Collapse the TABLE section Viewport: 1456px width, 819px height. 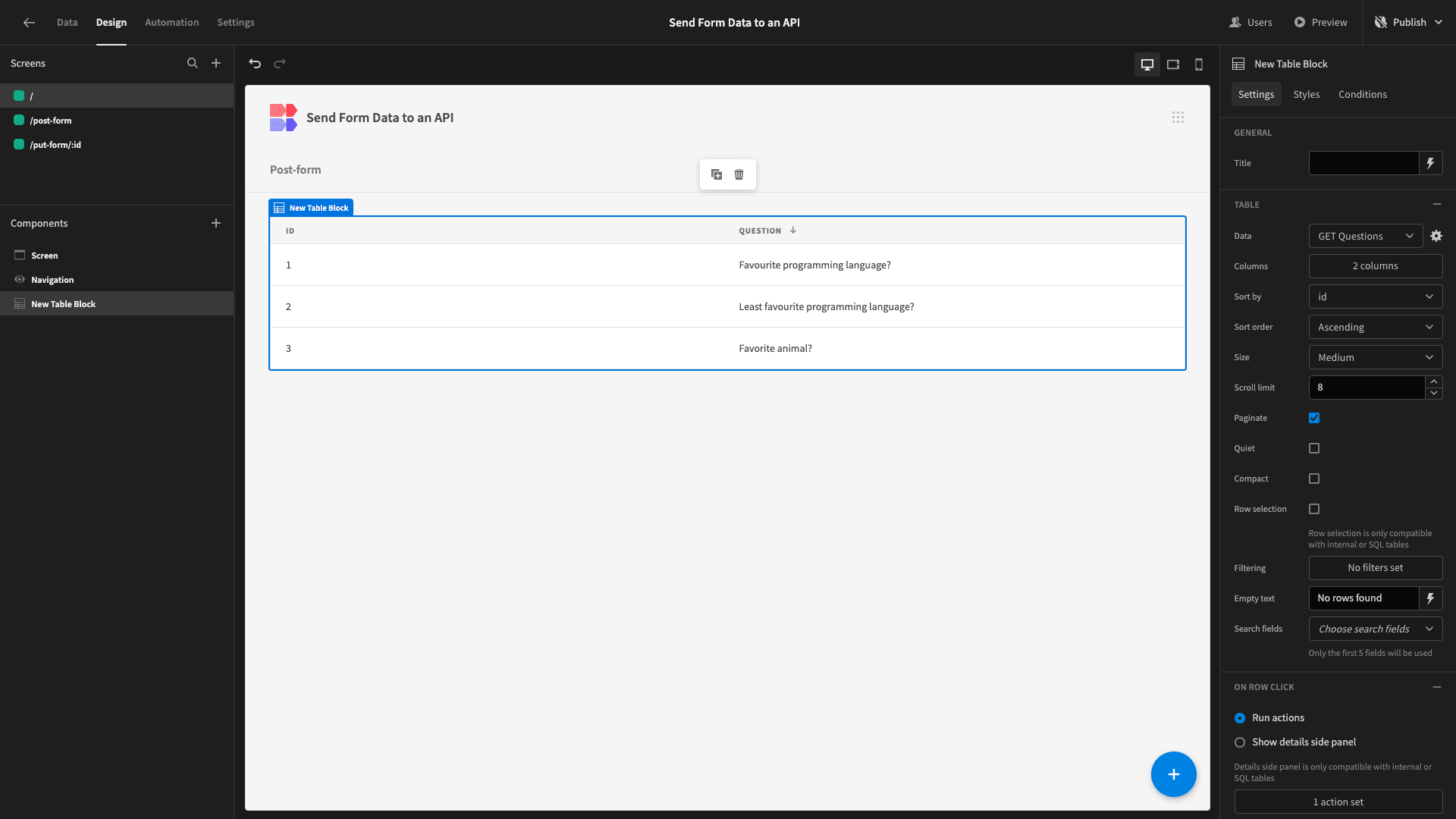click(1436, 205)
